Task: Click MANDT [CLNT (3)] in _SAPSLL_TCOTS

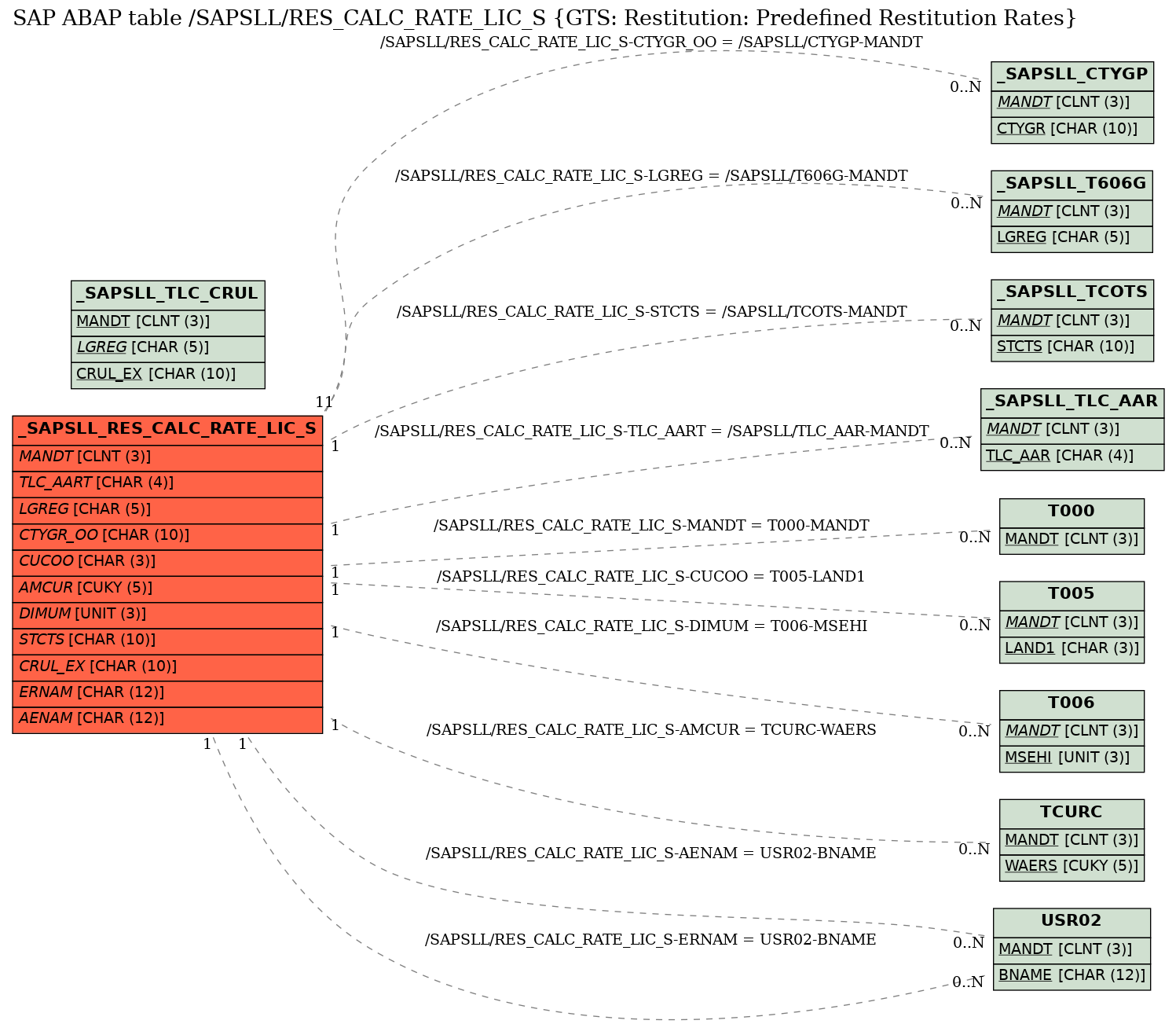Action: (x=1072, y=321)
